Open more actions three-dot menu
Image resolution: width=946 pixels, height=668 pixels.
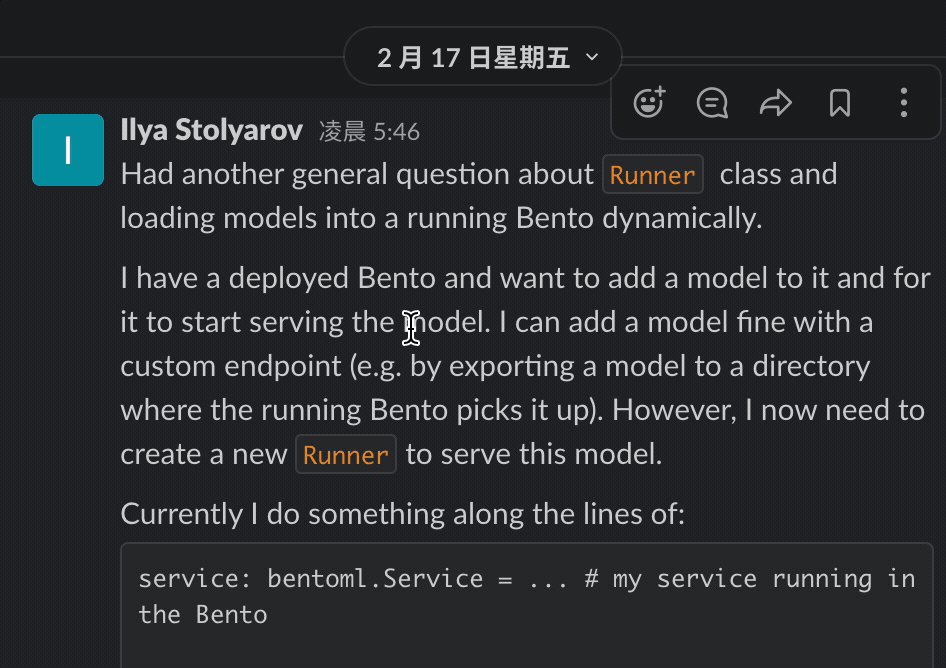click(903, 103)
